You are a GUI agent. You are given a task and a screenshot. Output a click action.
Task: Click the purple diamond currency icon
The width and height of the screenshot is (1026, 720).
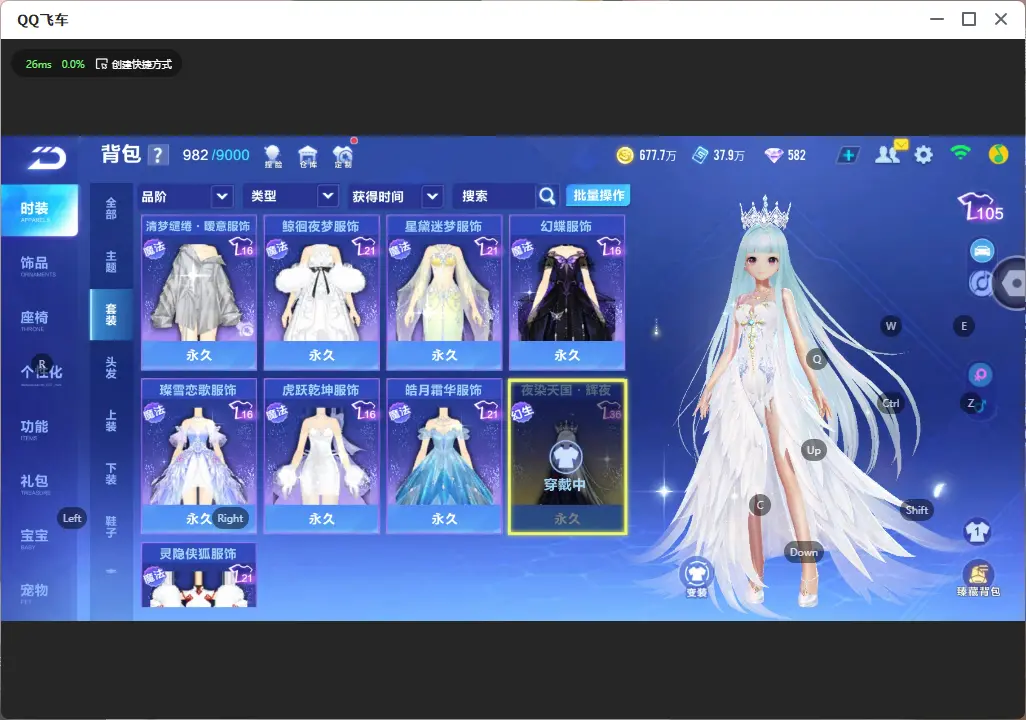point(774,155)
